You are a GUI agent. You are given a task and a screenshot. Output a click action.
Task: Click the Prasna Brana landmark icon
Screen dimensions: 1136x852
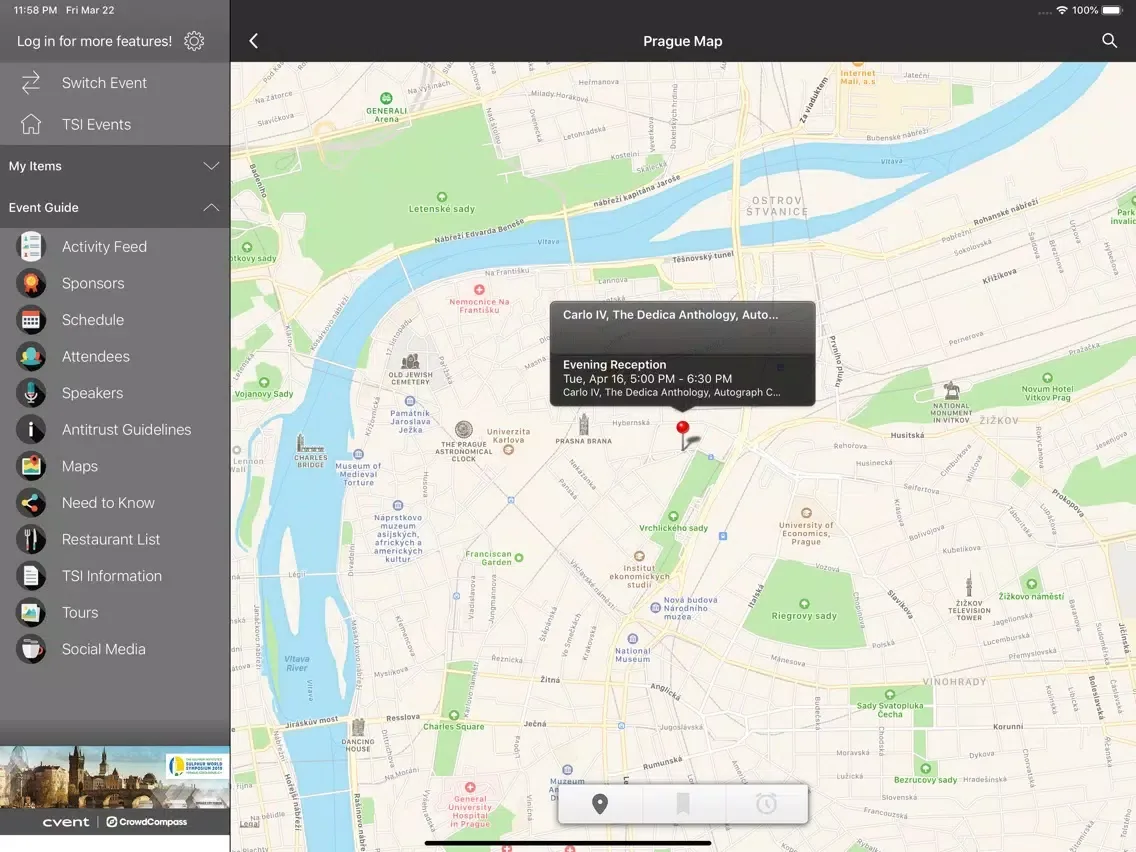583,424
